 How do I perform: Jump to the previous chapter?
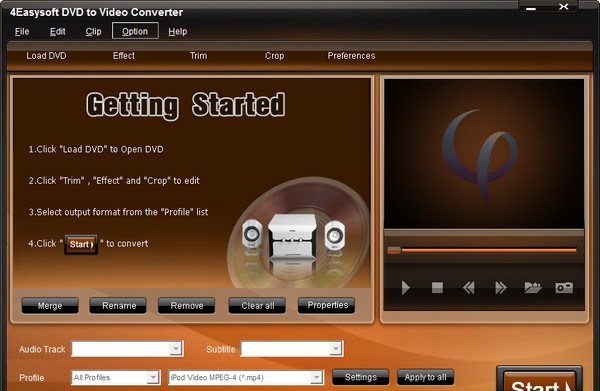click(469, 288)
